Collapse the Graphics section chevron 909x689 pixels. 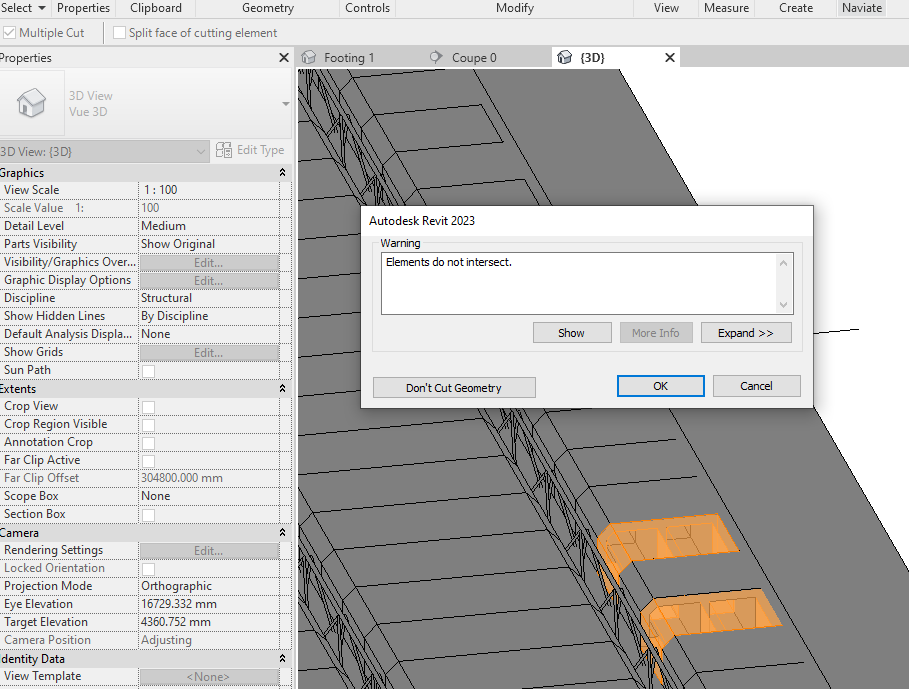(282, 172)
